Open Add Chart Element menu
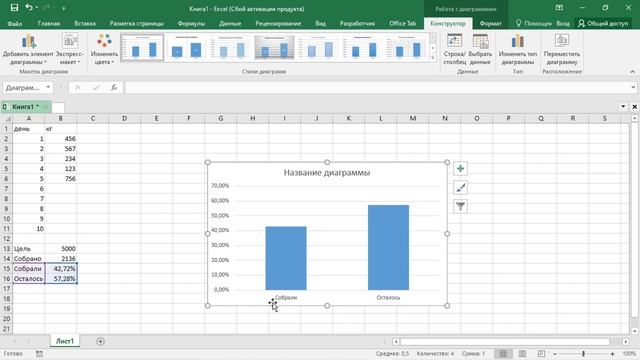This screenshot has width=640, height=360. click(x=28, y=49)
